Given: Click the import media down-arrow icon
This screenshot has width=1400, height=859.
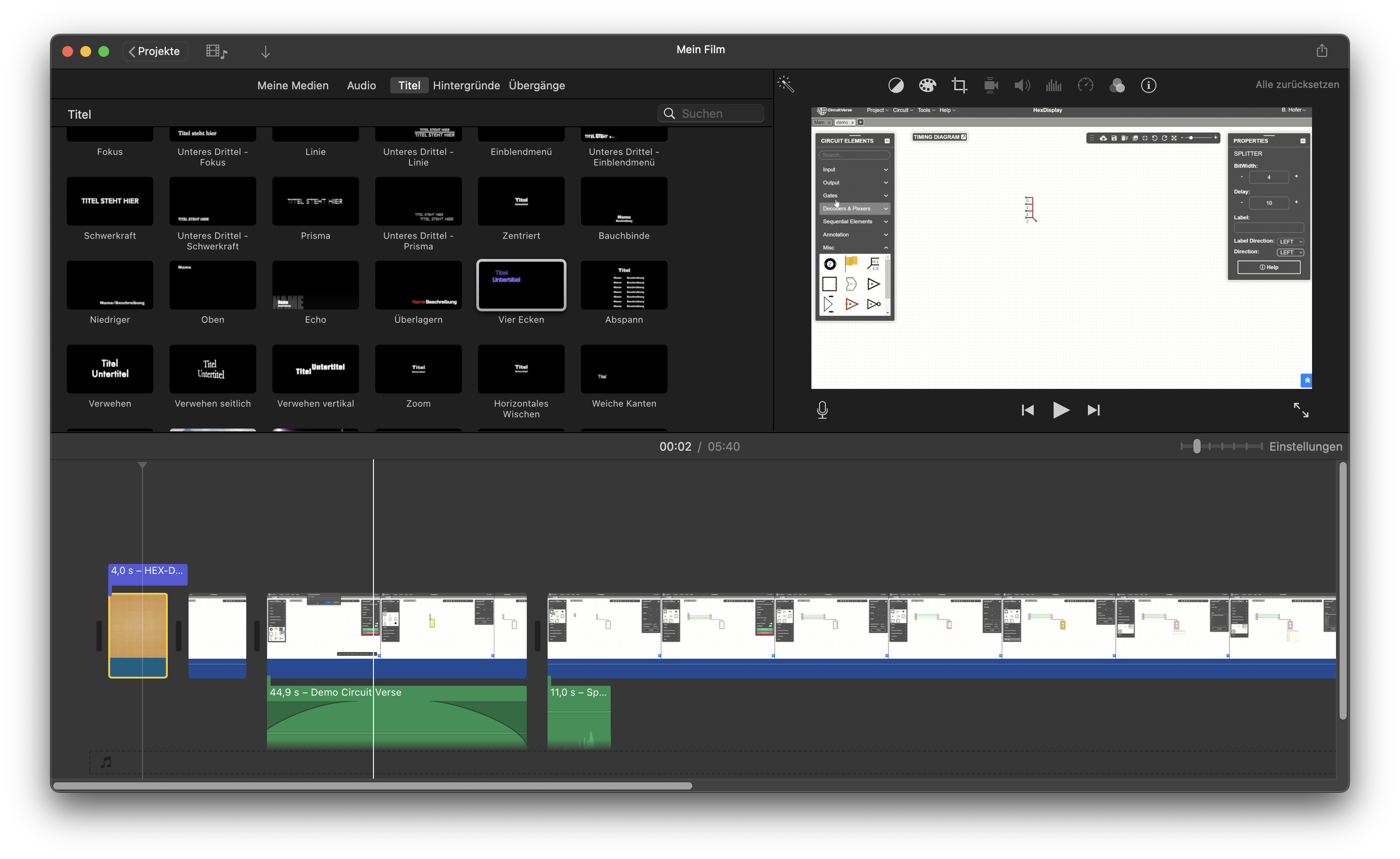Looking at the screenshot, I should pos(265,52).
